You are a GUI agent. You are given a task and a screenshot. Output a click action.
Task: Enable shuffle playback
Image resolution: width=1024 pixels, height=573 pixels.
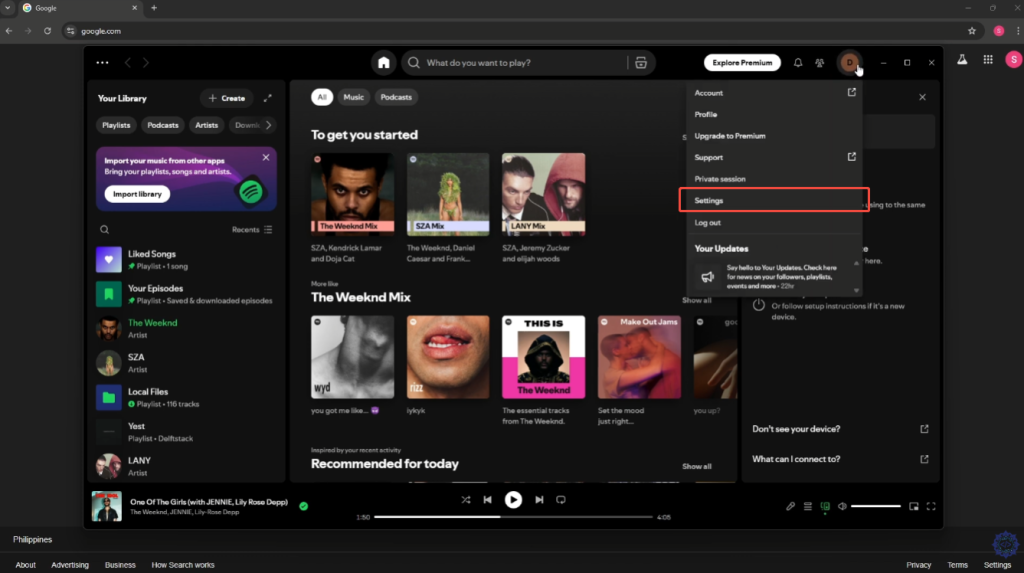[466, 500]
